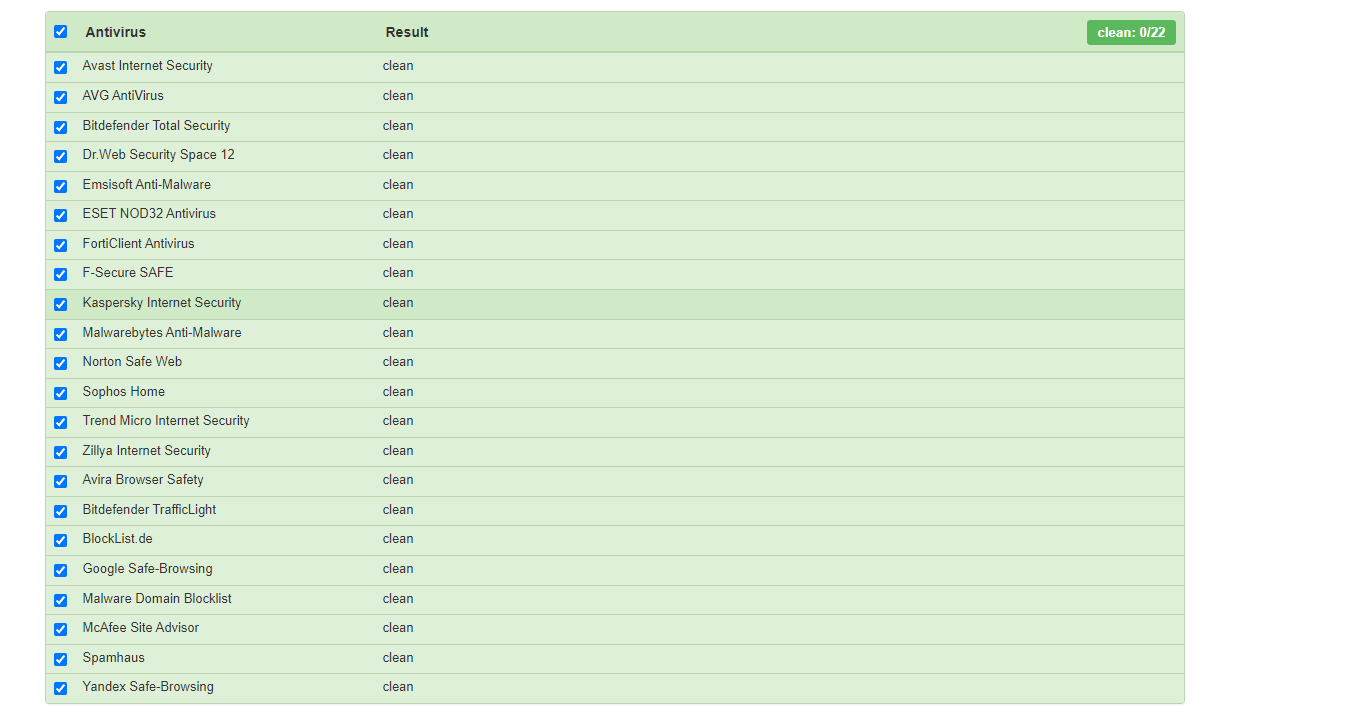Toggle Malwarebytes Anti-Malware checkbox
The width and height of the screenshot is (1359, 706).
pos(60,334)
